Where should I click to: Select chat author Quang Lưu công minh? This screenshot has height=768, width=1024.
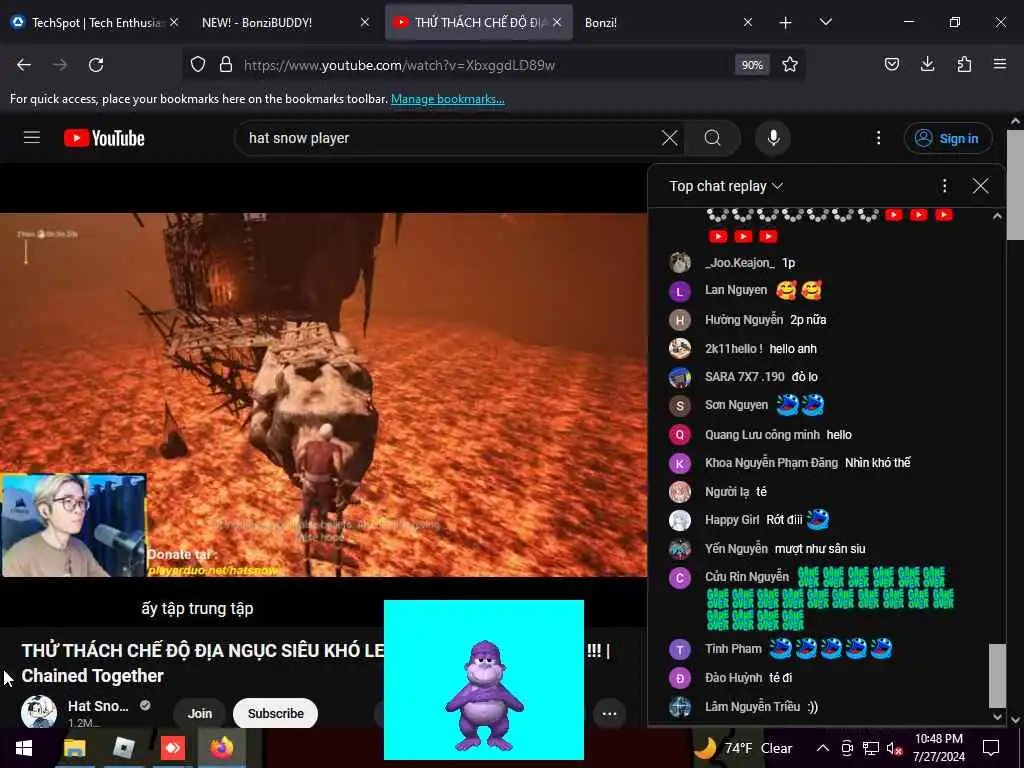click(762, 435)
